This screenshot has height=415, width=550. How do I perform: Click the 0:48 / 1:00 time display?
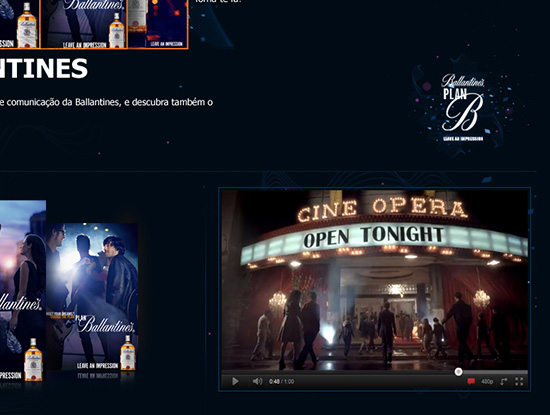click(281, 381)
